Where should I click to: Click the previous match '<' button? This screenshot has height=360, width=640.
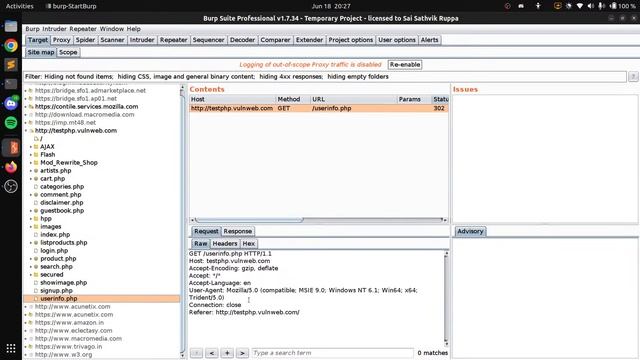click(211, 353)
